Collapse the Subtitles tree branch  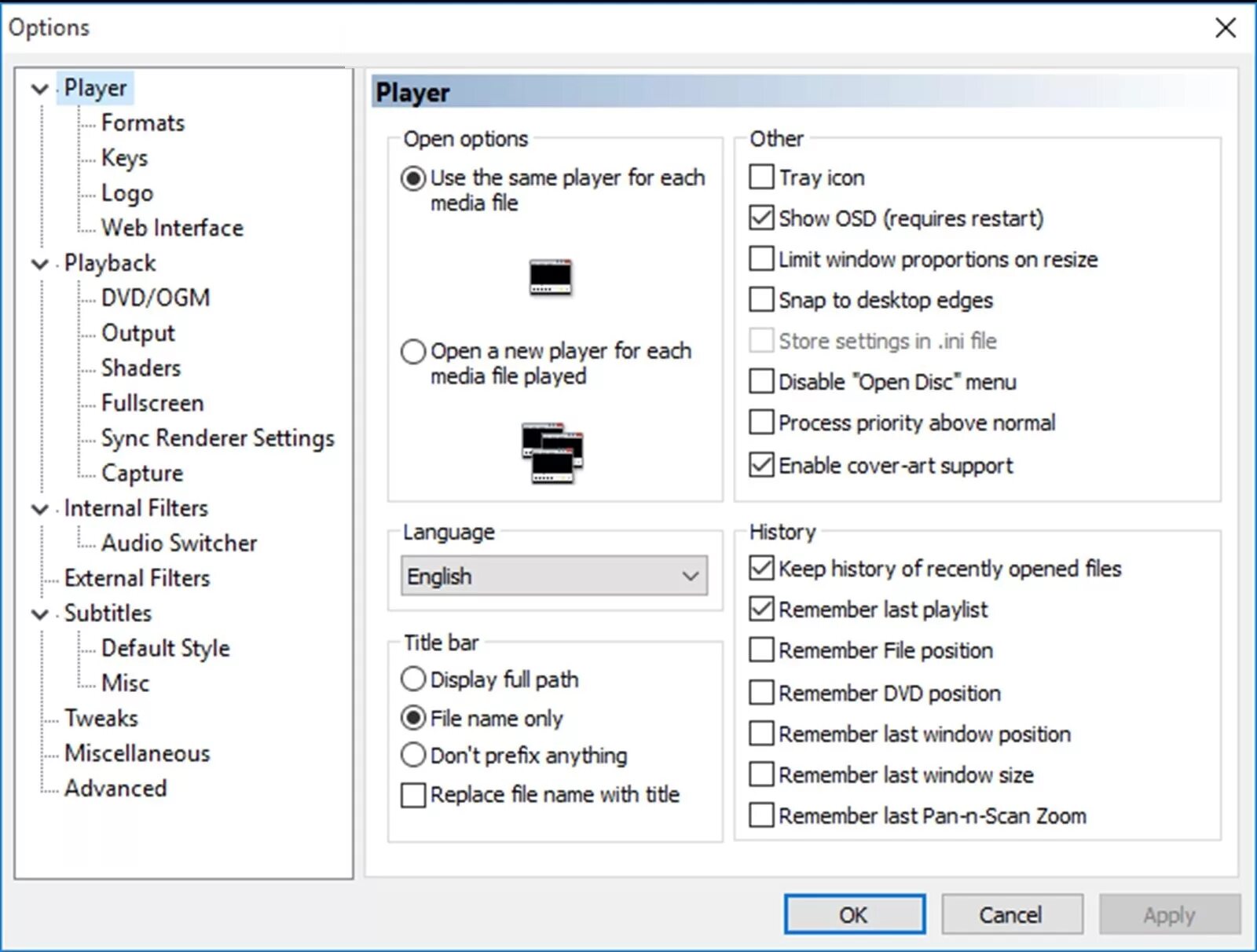[39, 614]
